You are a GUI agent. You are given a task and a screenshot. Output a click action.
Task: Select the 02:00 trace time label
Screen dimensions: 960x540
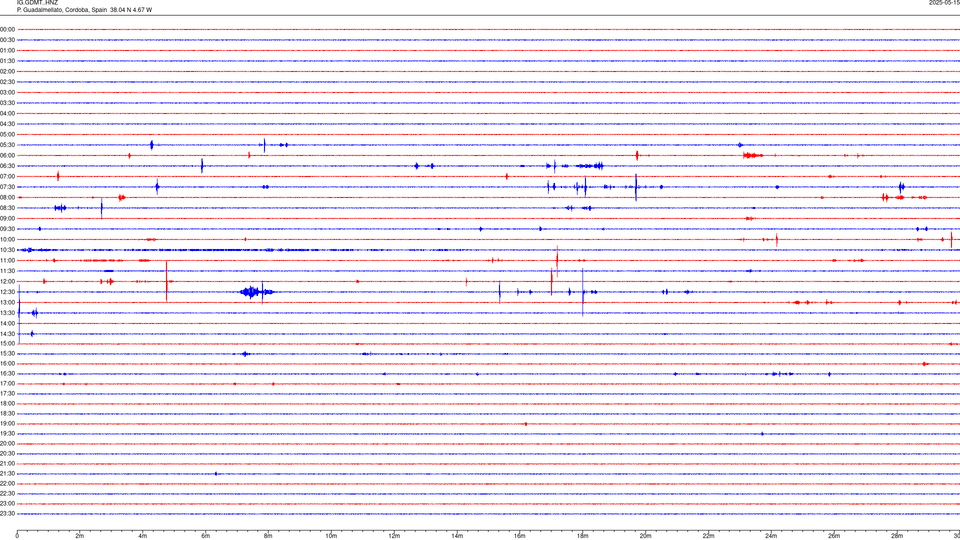[7, 71]
